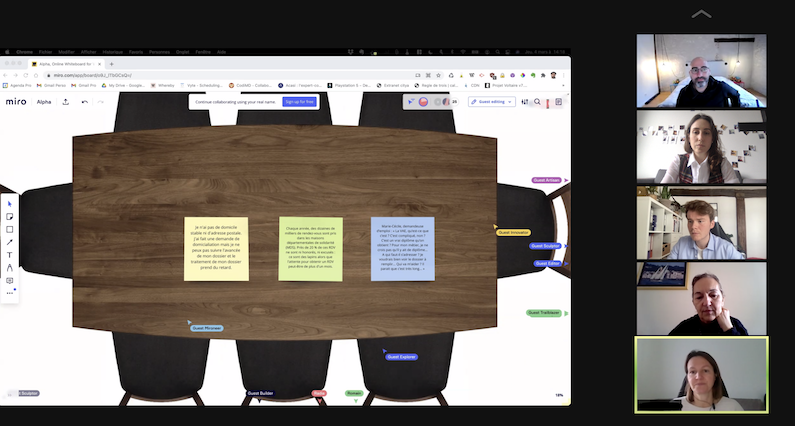Redo the last action

pyautogui.click(x=100, y=102)
